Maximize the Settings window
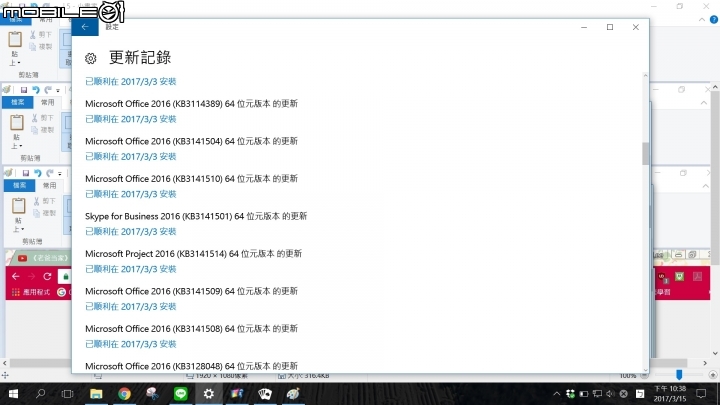720x405 pixels. (x=610, y=27)
